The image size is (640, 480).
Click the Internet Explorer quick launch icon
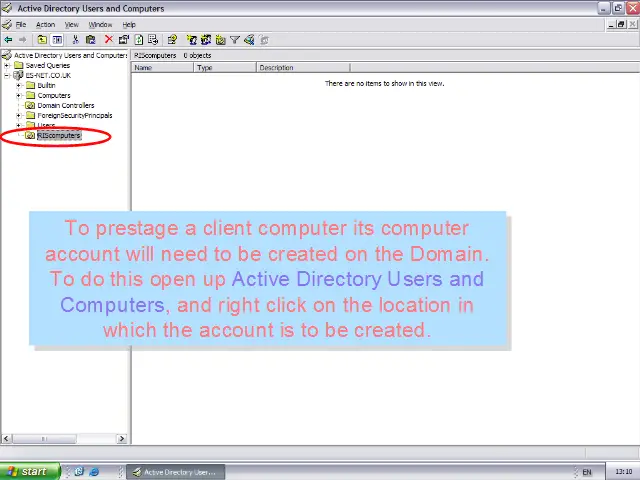tap(81, 471)
